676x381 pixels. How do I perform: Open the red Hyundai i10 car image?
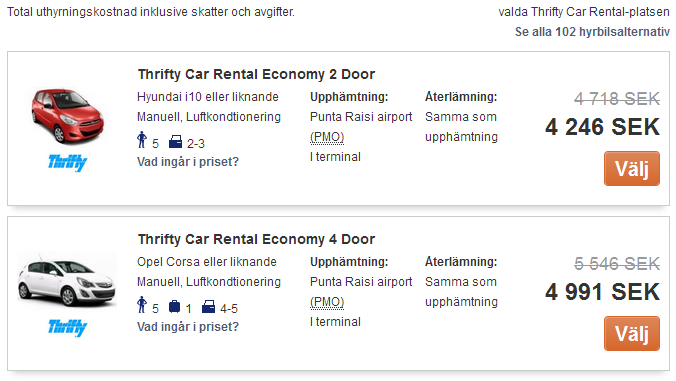(67, 116)
